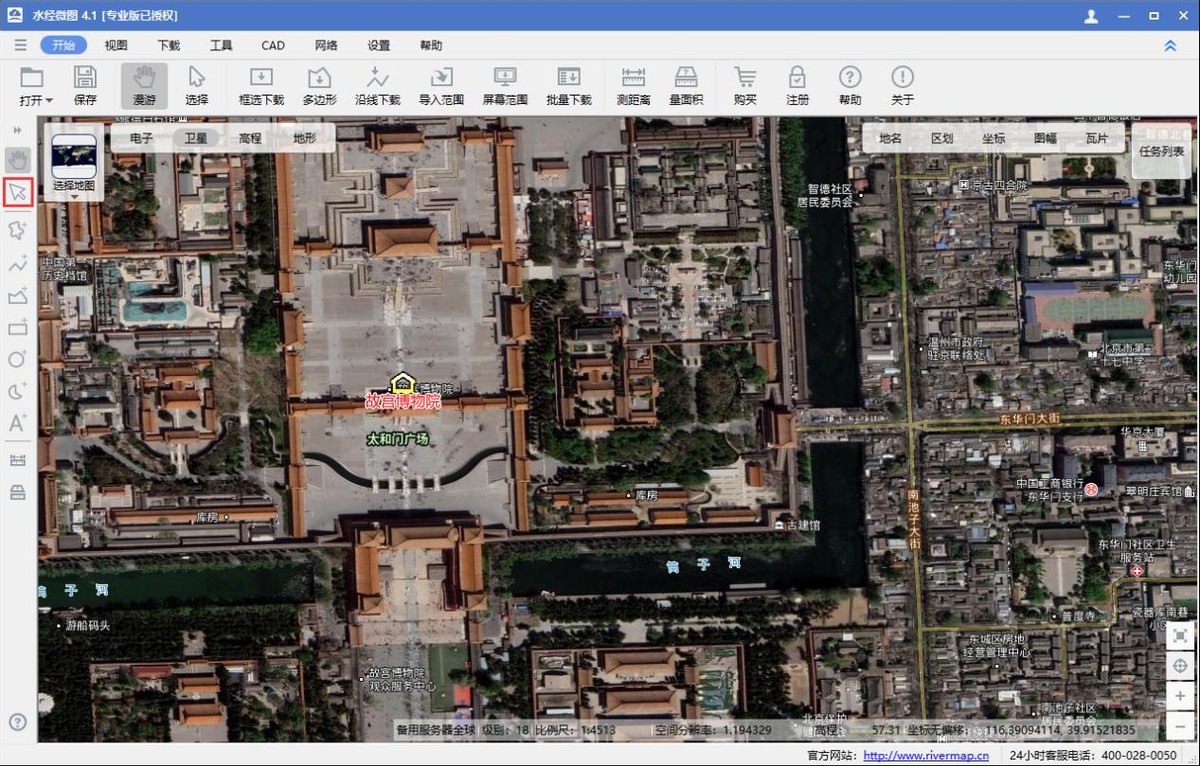Choose the draw polygon tool in sidebar

tap(18, 295)
